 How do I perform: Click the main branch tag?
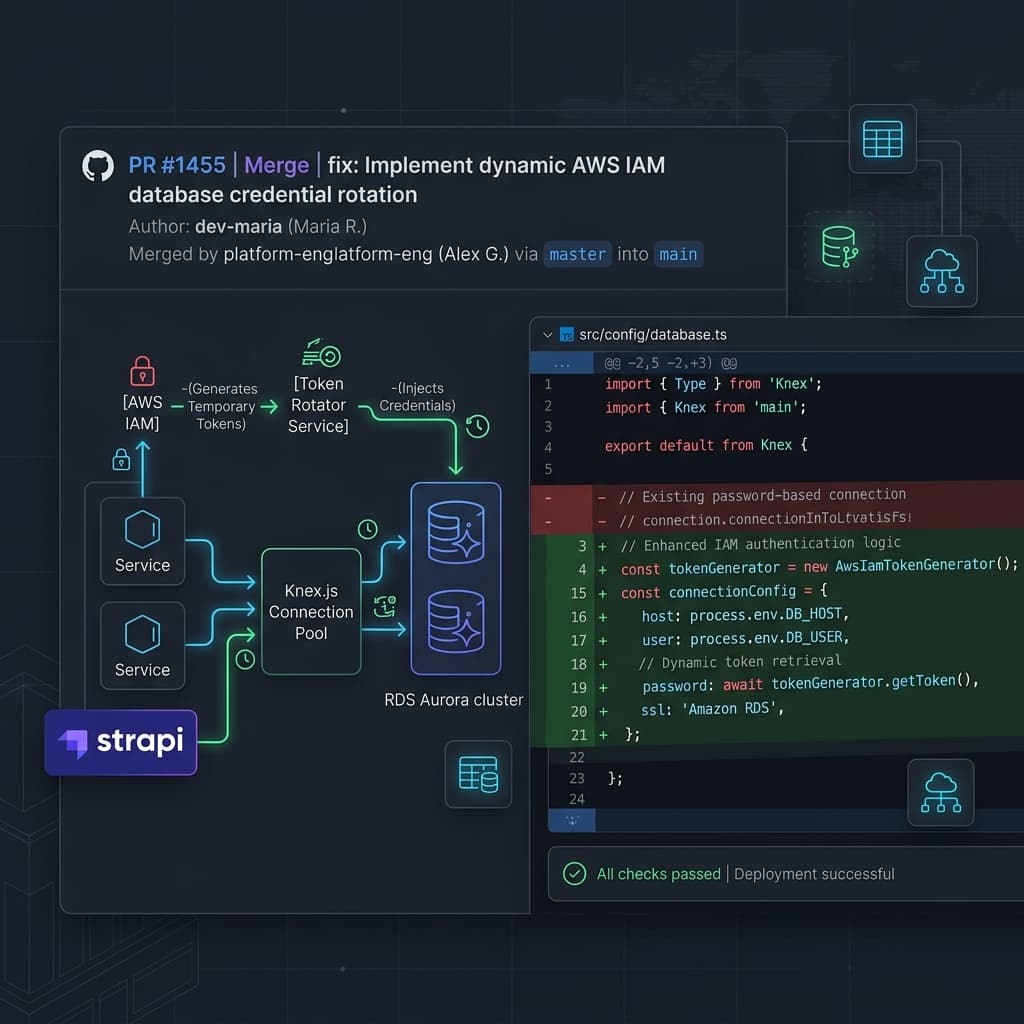[678, 254]
